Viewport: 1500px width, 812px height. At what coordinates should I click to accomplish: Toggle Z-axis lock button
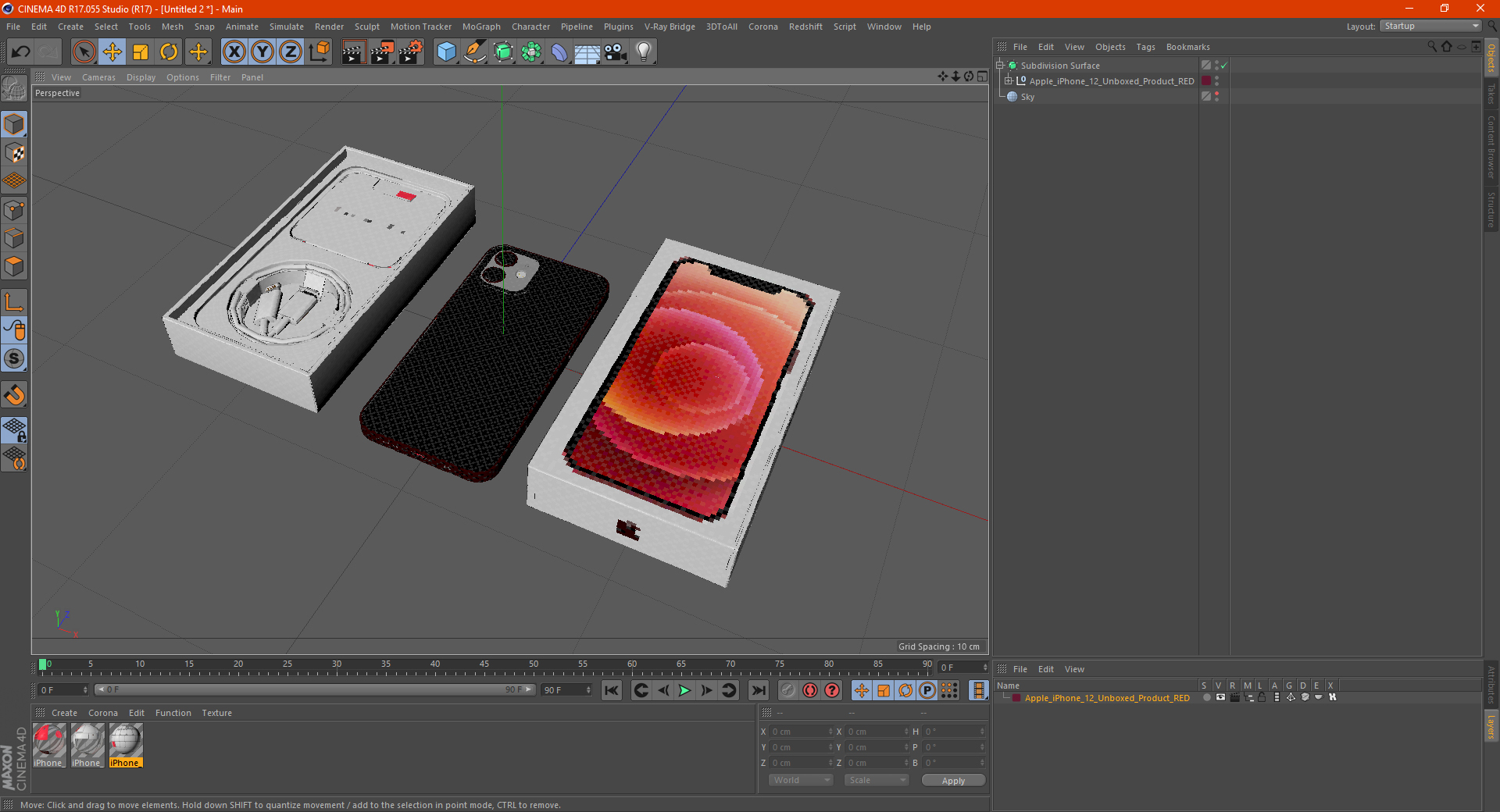[x=291, y=52]
